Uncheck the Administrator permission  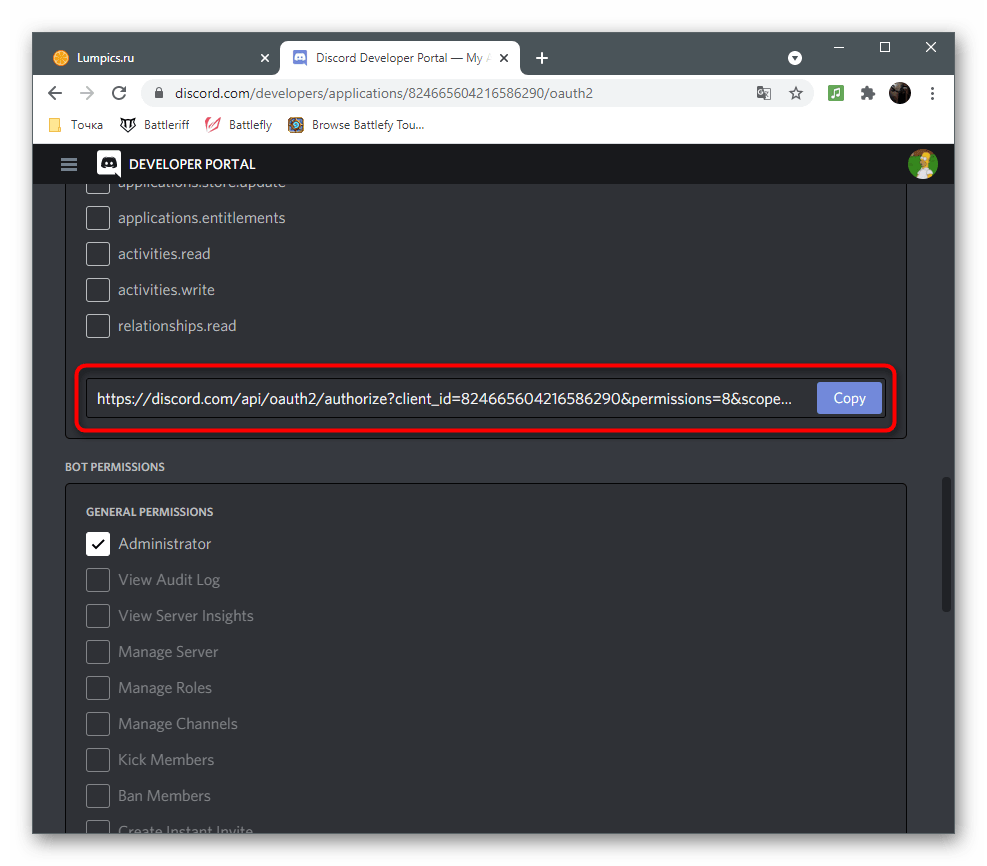[x=97, y=543]
